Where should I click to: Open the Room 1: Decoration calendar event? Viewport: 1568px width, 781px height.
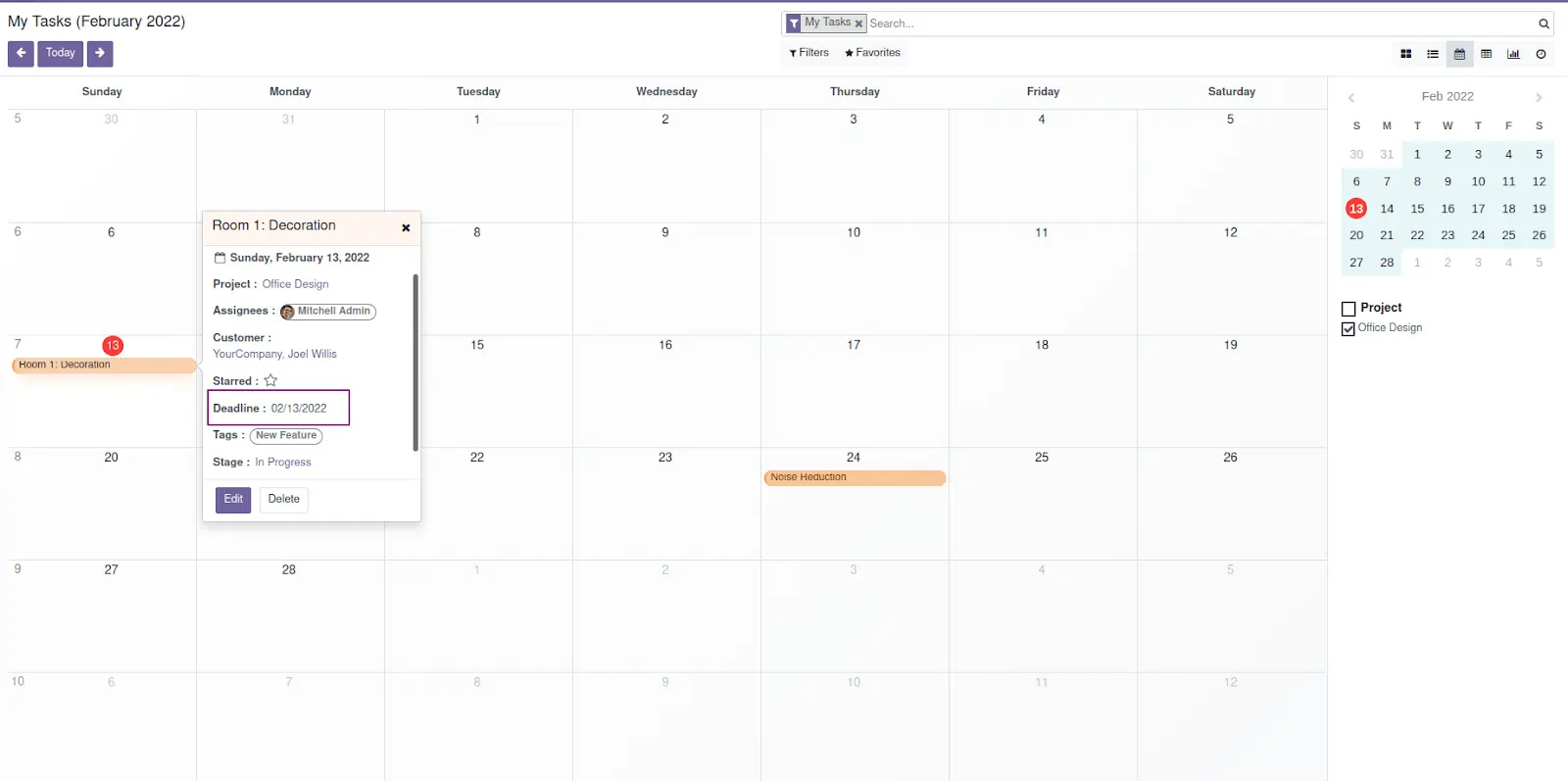coord(103,365)
